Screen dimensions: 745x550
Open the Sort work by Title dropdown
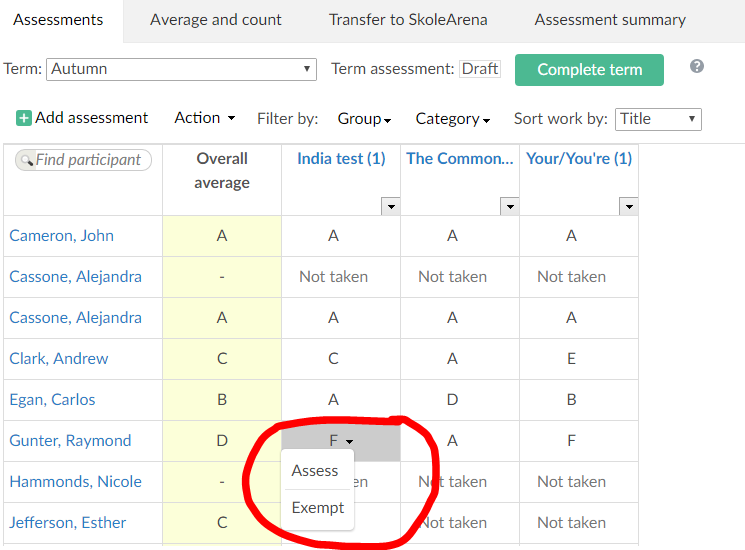click(657, 119)
